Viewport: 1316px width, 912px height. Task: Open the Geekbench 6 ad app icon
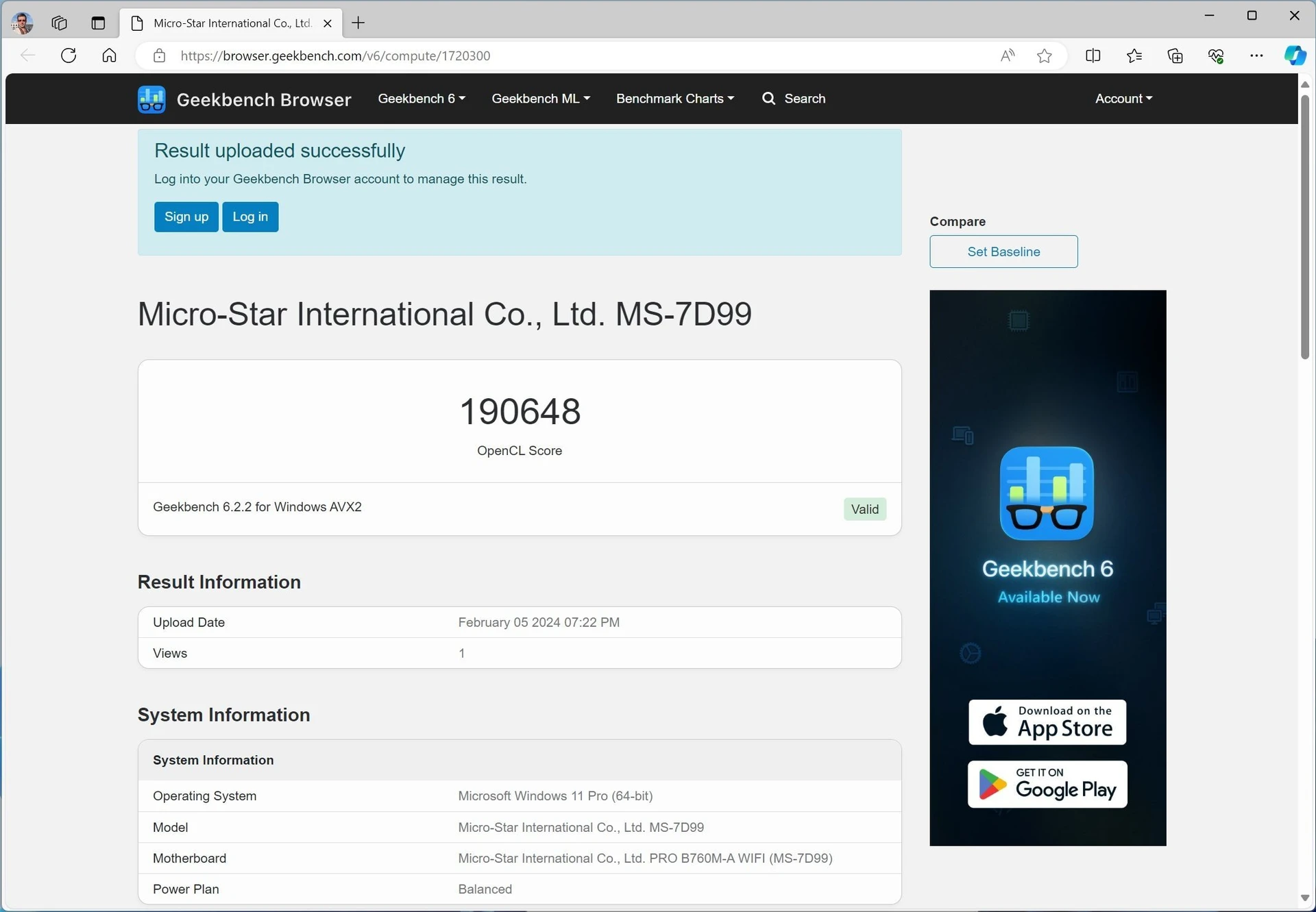[1047, 493]
